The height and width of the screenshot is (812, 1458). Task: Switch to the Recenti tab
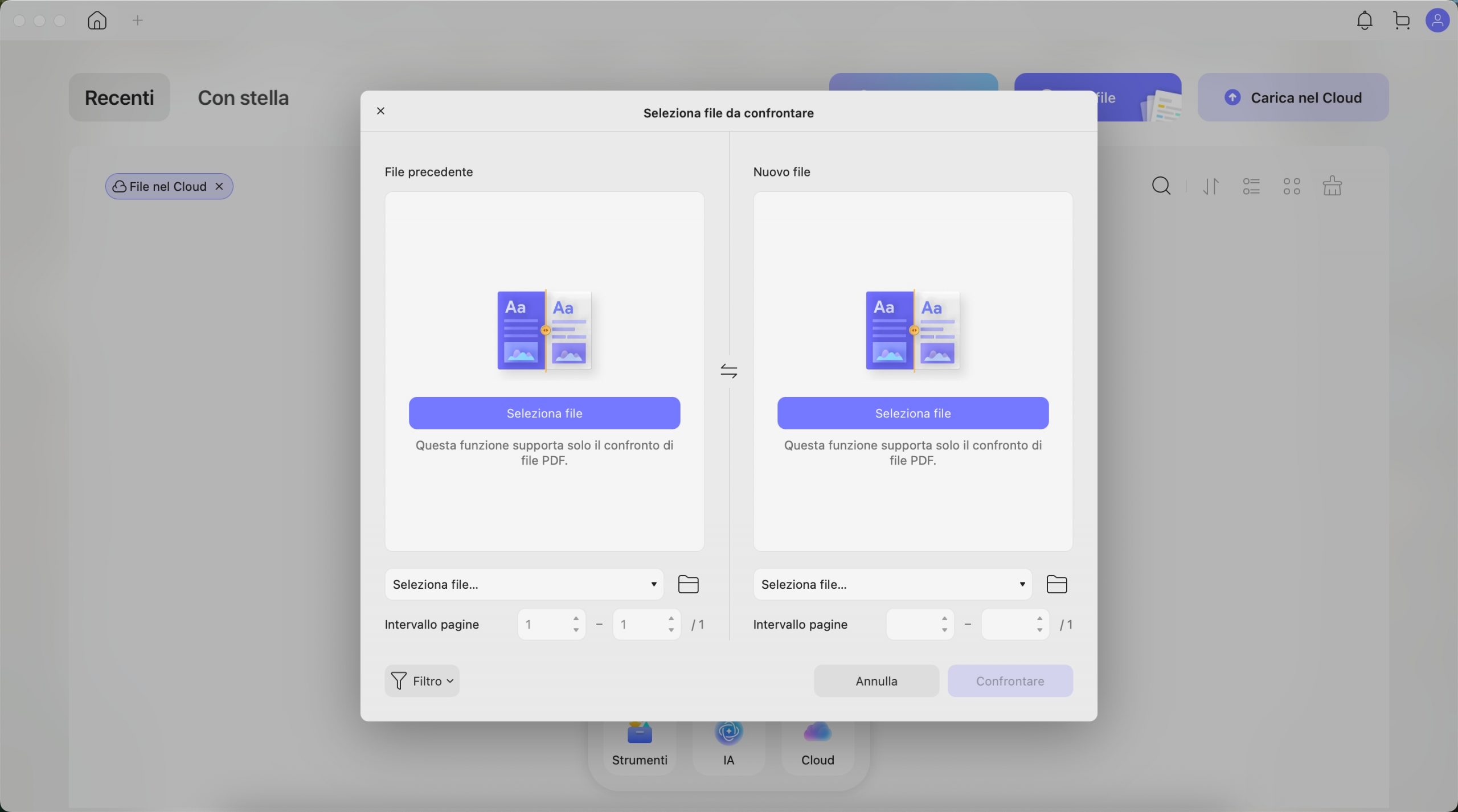(x=120, y=97)
